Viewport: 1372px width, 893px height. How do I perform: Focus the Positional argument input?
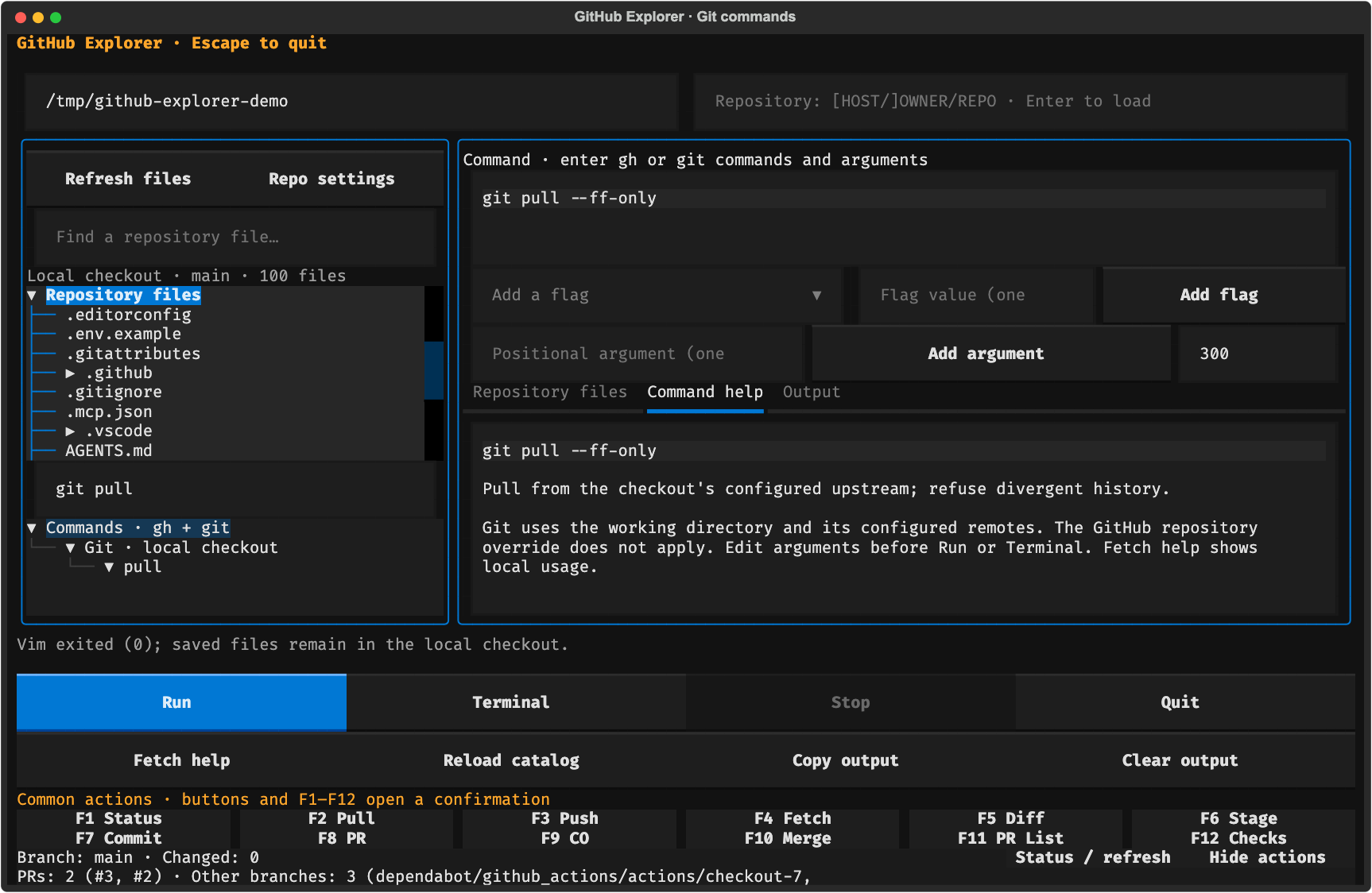[x=638, y=354]
